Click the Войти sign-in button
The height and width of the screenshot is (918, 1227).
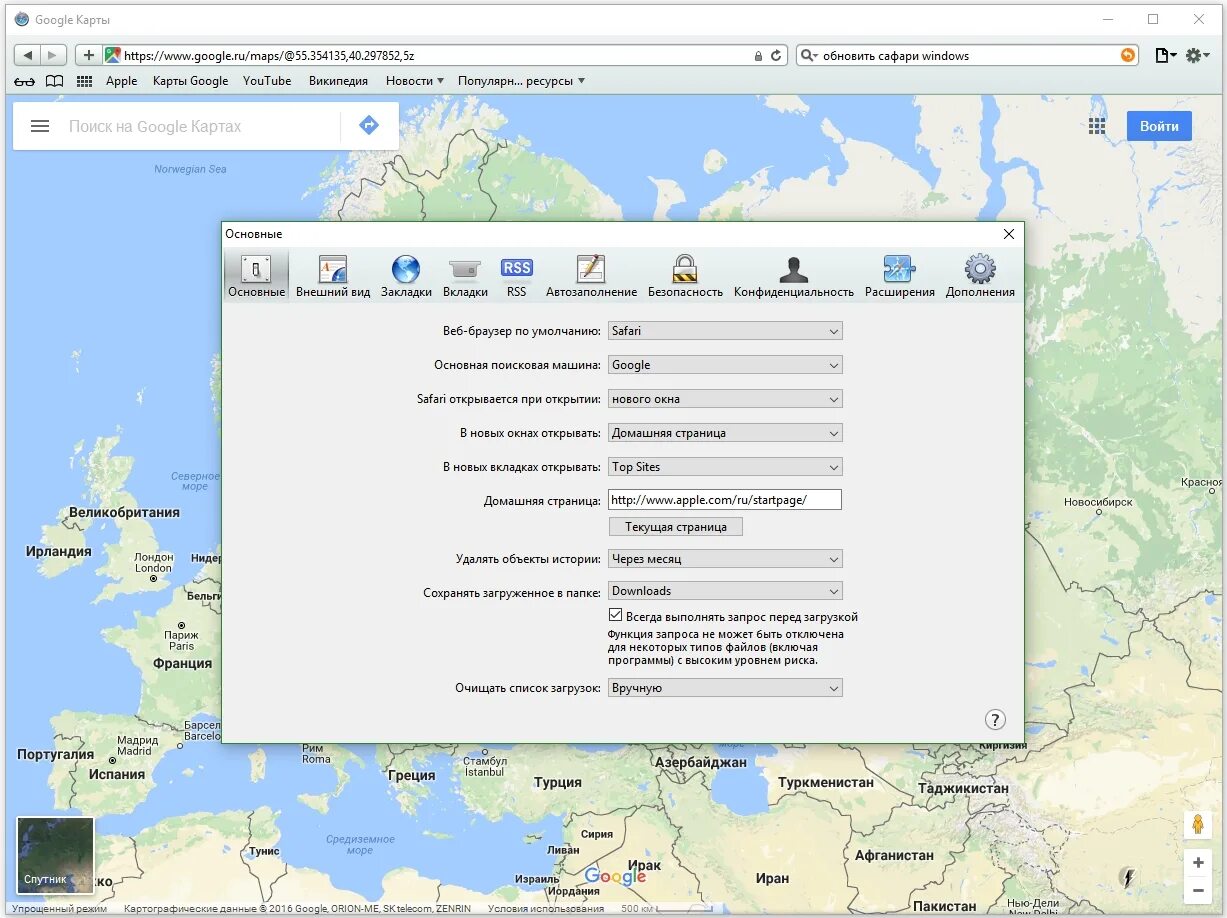(1159, 126)
